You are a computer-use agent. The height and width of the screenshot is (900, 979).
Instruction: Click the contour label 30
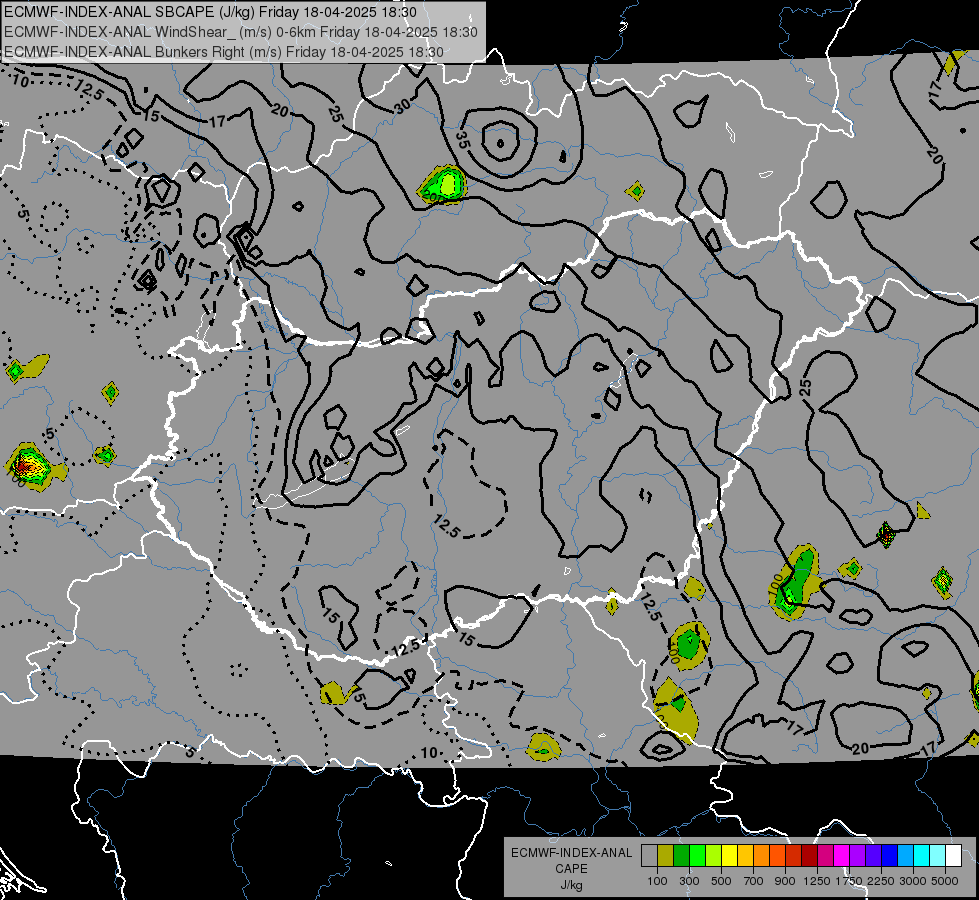coord(403,106)
